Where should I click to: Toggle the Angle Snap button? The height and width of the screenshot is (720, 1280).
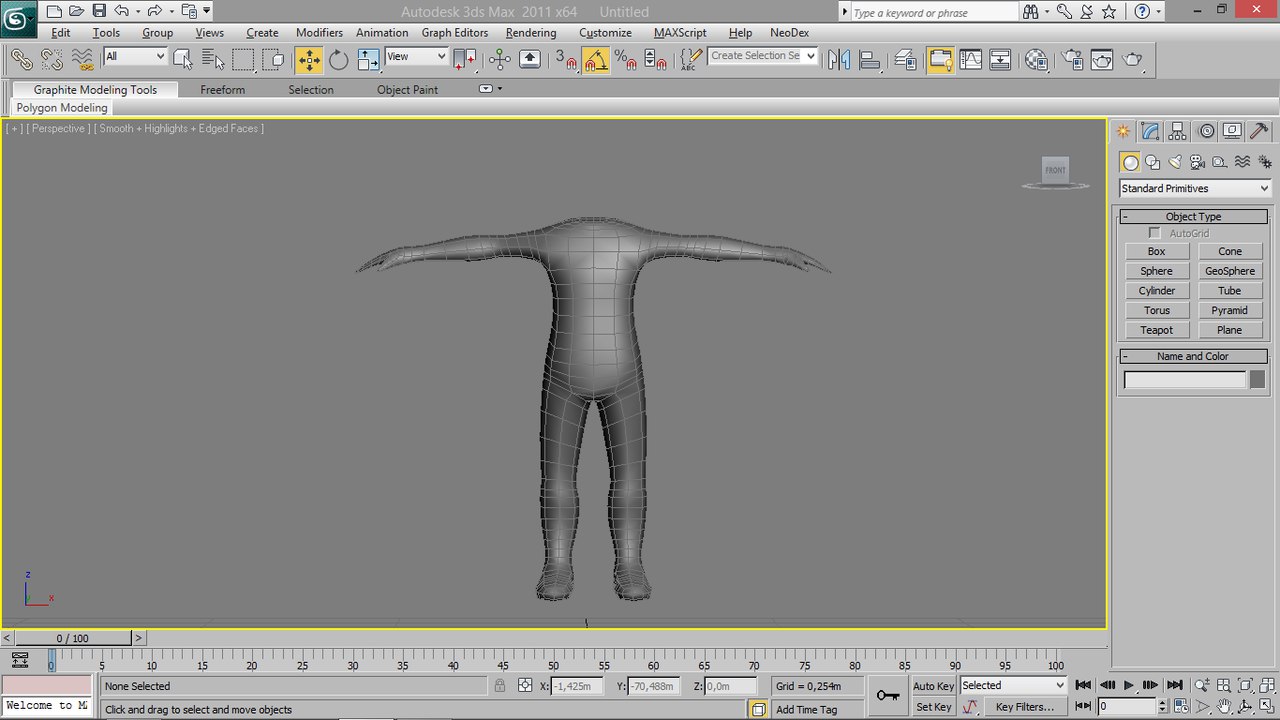click(596, 60)
